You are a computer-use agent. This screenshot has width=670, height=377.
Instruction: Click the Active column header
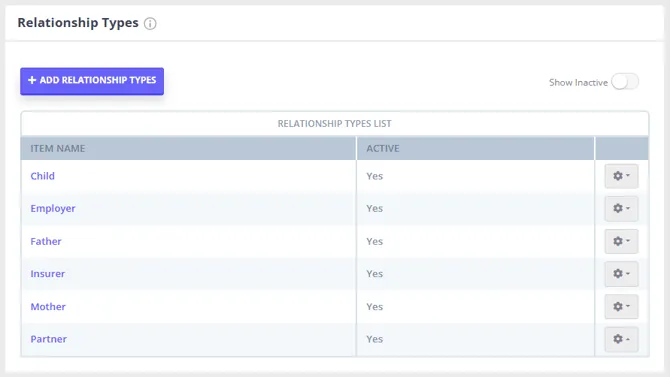tap(382, 148)
